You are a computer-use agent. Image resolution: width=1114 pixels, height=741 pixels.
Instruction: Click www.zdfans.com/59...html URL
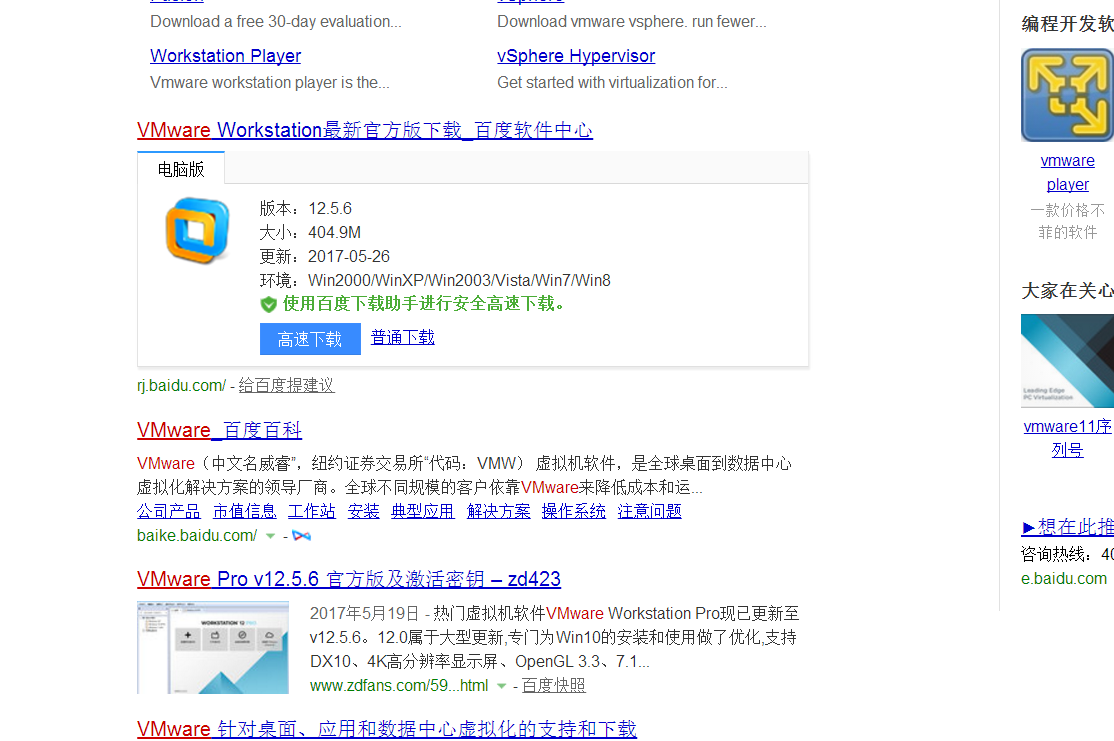(x=399, y=686)
